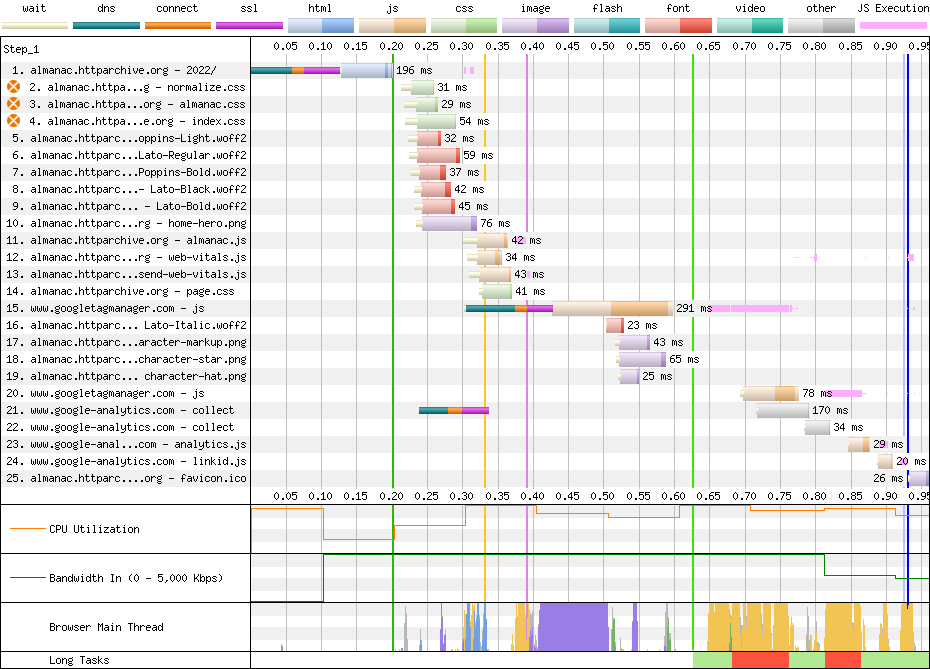Click render-blocking icon beside almanac.css request
Viewport: 930px width, 669px height.
pyautogui.click(x=13, y=104)
